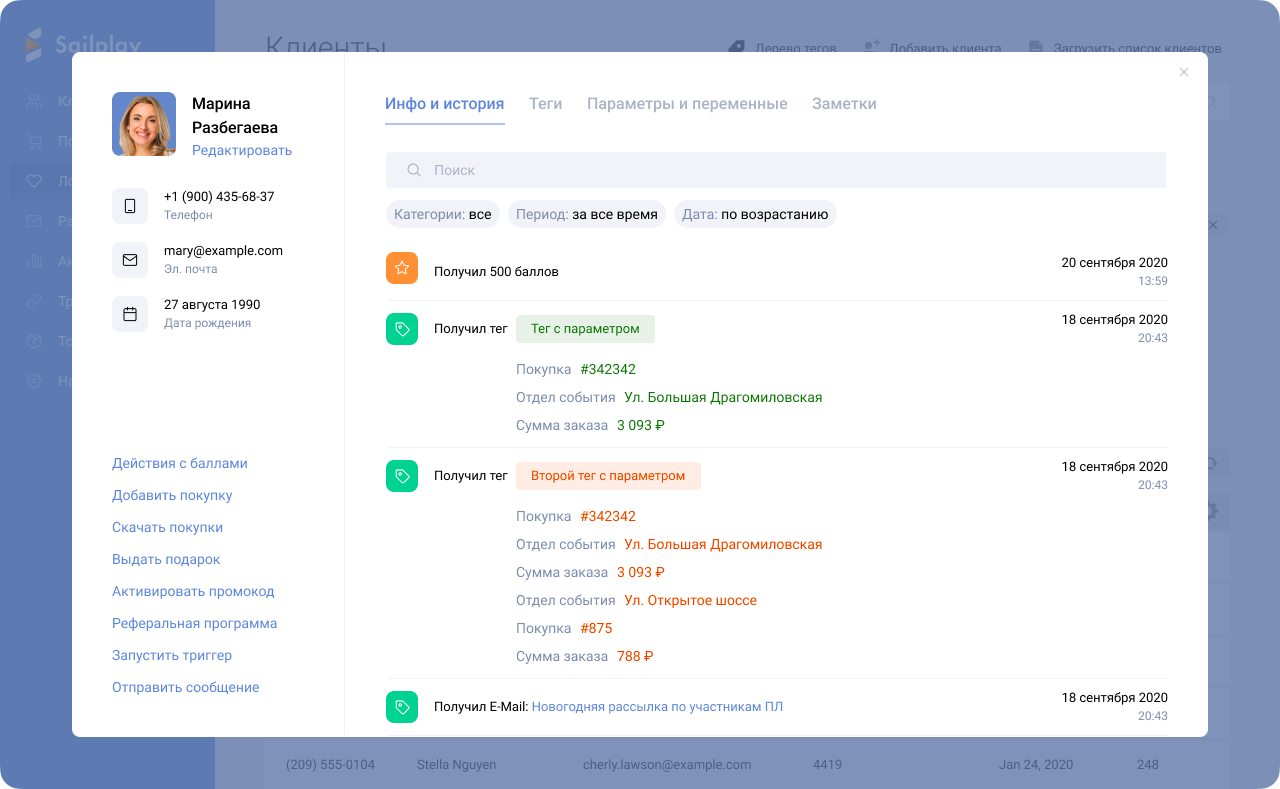This screenshot has height=789, width=1280.
Task: Click green tag icon for Тег с параметром
Action: click(402, 329)
